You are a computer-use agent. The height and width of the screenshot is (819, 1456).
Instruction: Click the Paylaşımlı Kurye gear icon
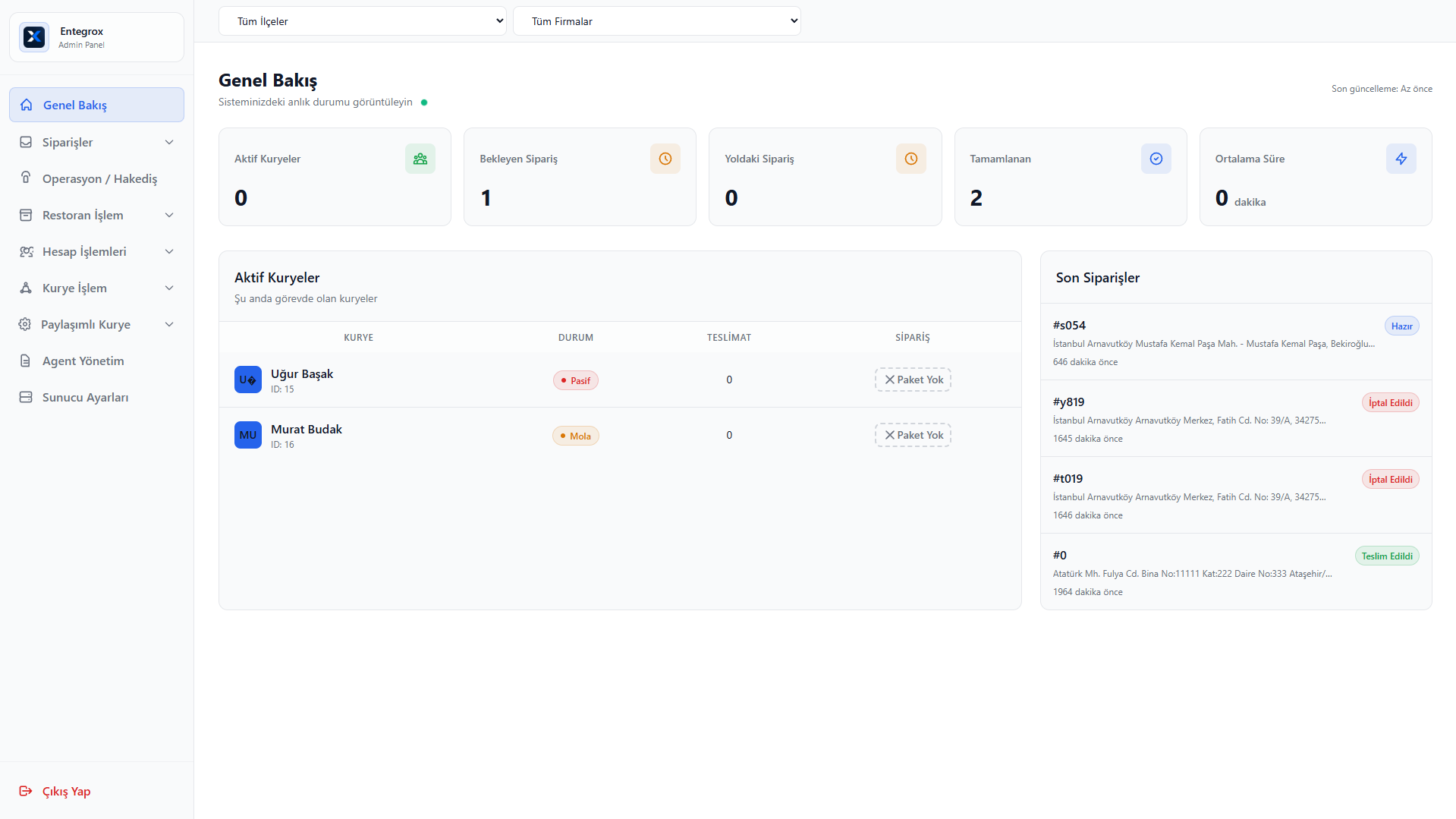tap(25, 324)
